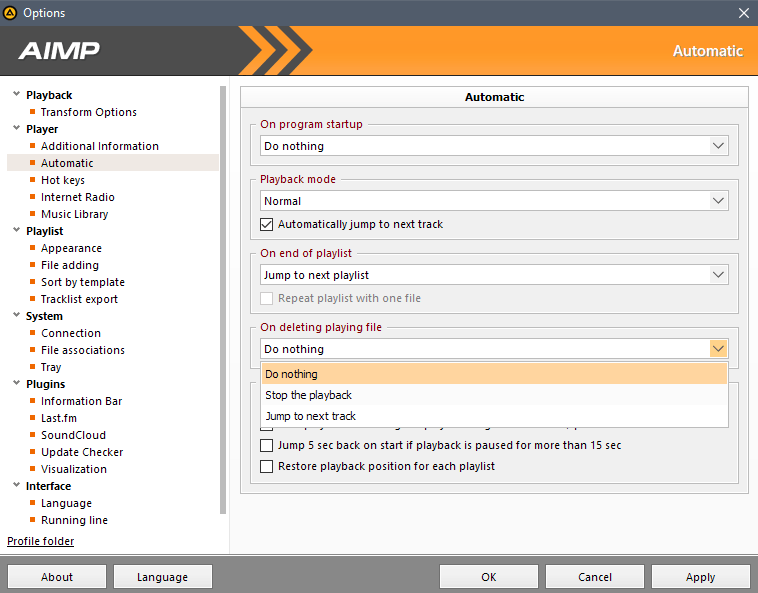Enable Jump 5 sec back on start
This screenshot has height=593, width=758.
coord(266,445)
